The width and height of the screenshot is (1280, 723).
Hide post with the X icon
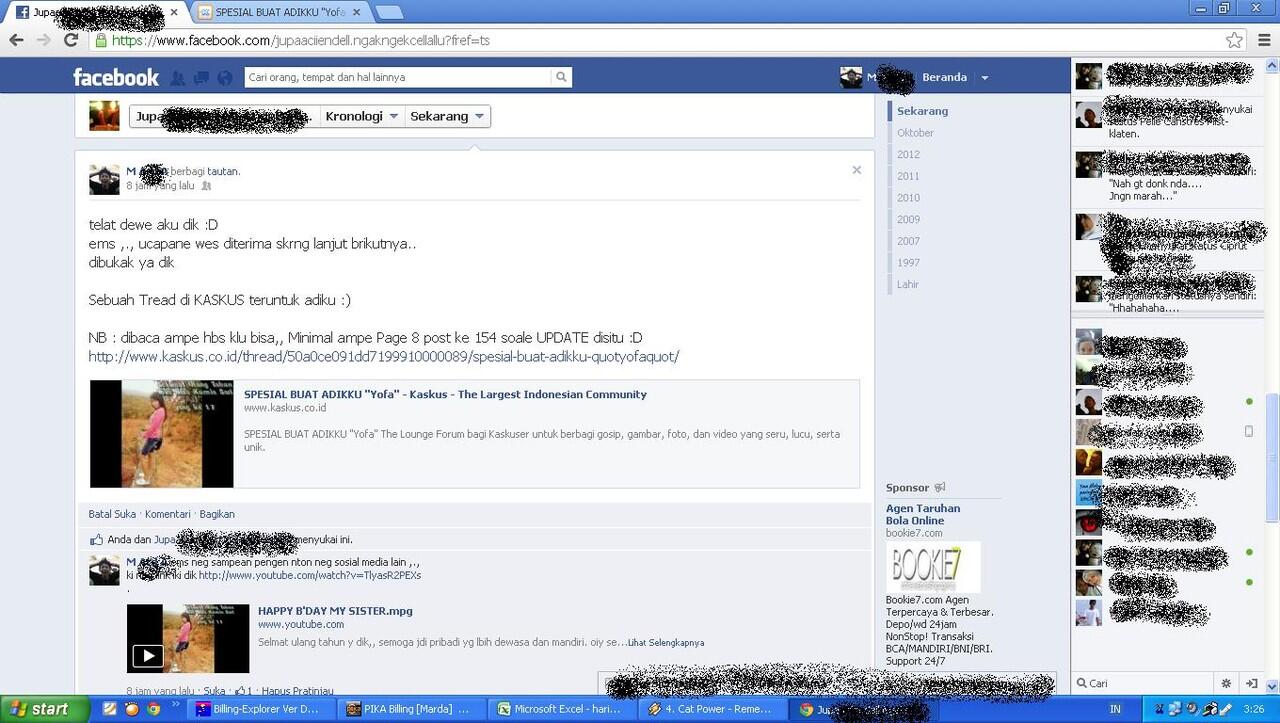pos(856,170)
